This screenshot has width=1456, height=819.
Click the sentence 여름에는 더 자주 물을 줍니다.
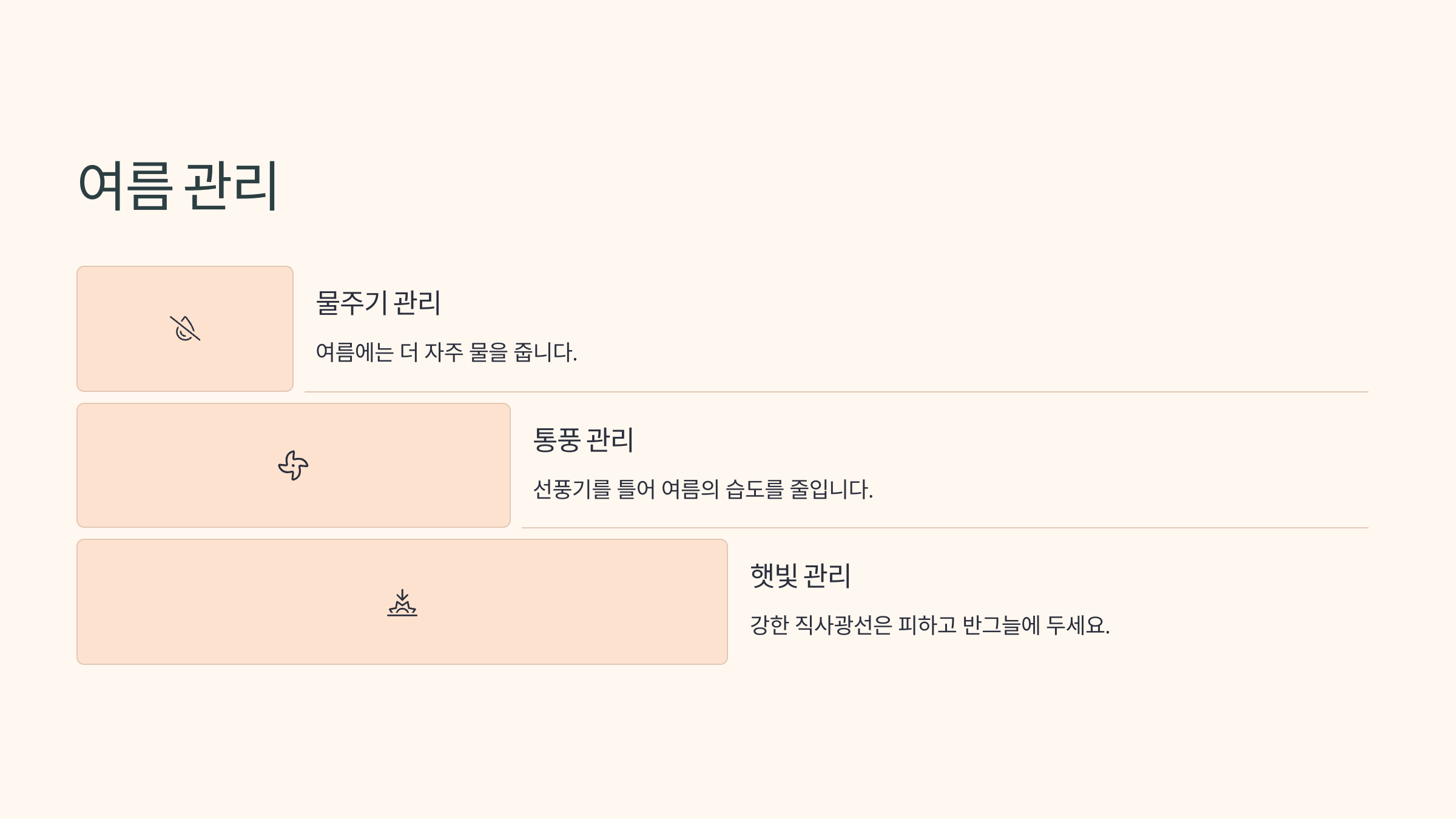coord(447,352)
